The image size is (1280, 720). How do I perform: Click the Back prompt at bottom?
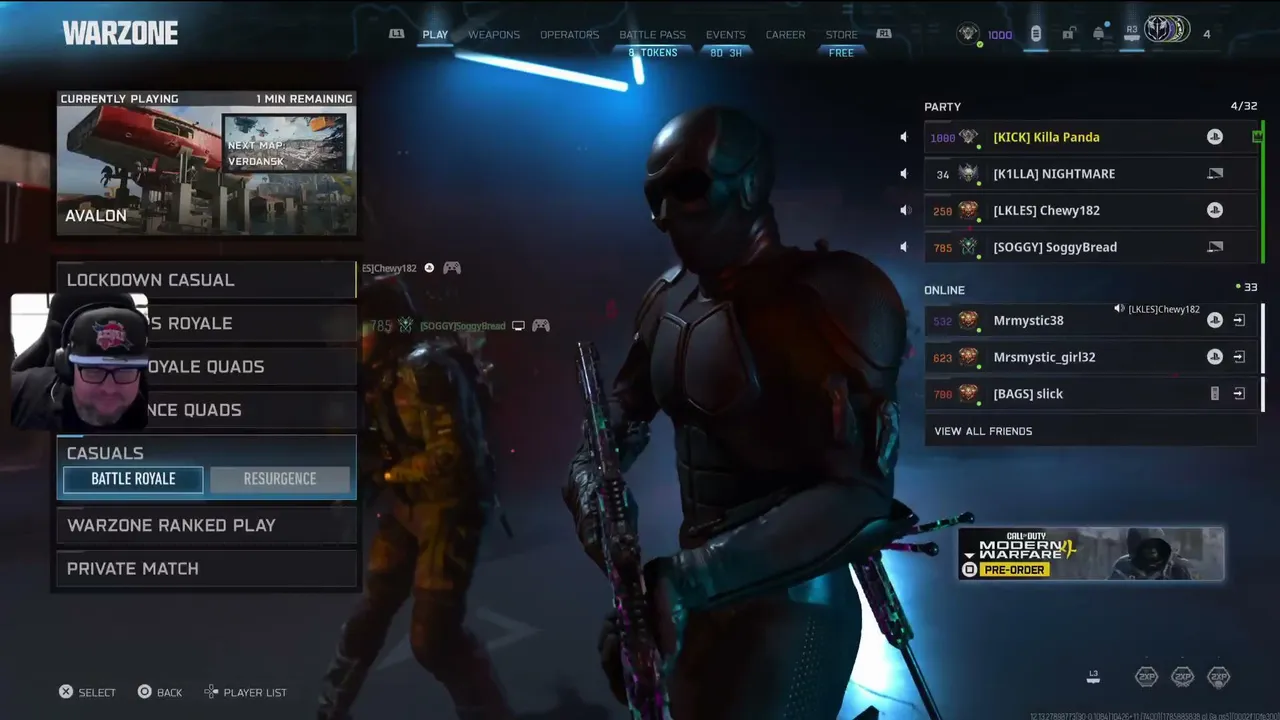coord(160,692)
